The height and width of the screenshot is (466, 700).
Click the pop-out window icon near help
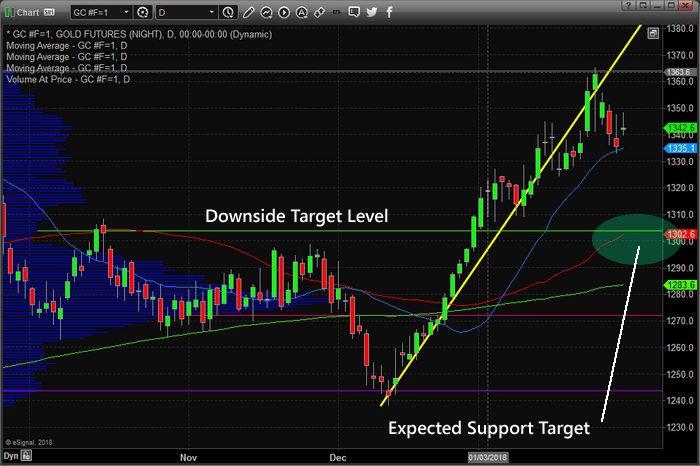[x=643, y=5]
